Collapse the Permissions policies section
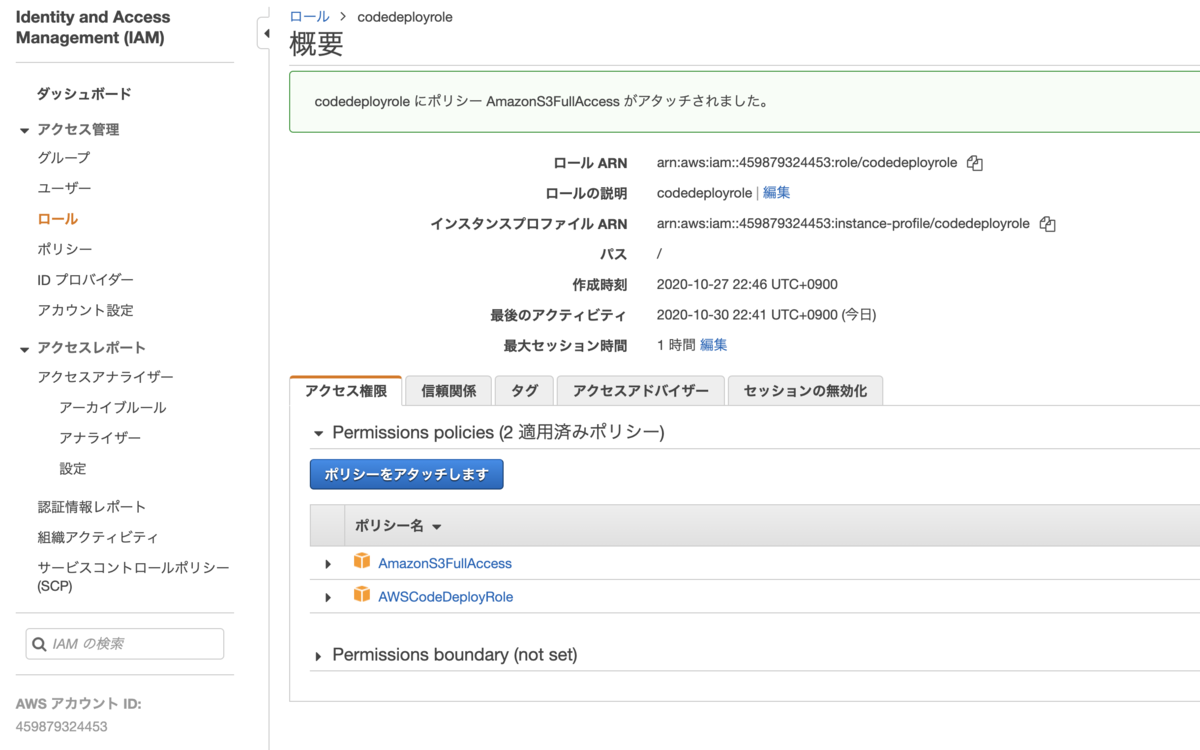 click(x=319, y=433)
